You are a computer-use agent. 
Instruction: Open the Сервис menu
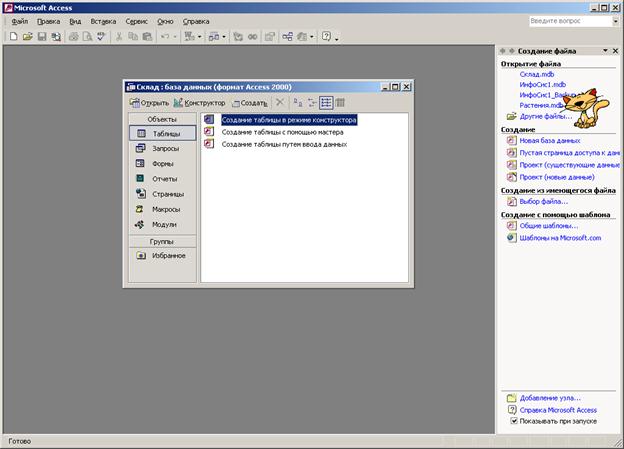(136, 21)
